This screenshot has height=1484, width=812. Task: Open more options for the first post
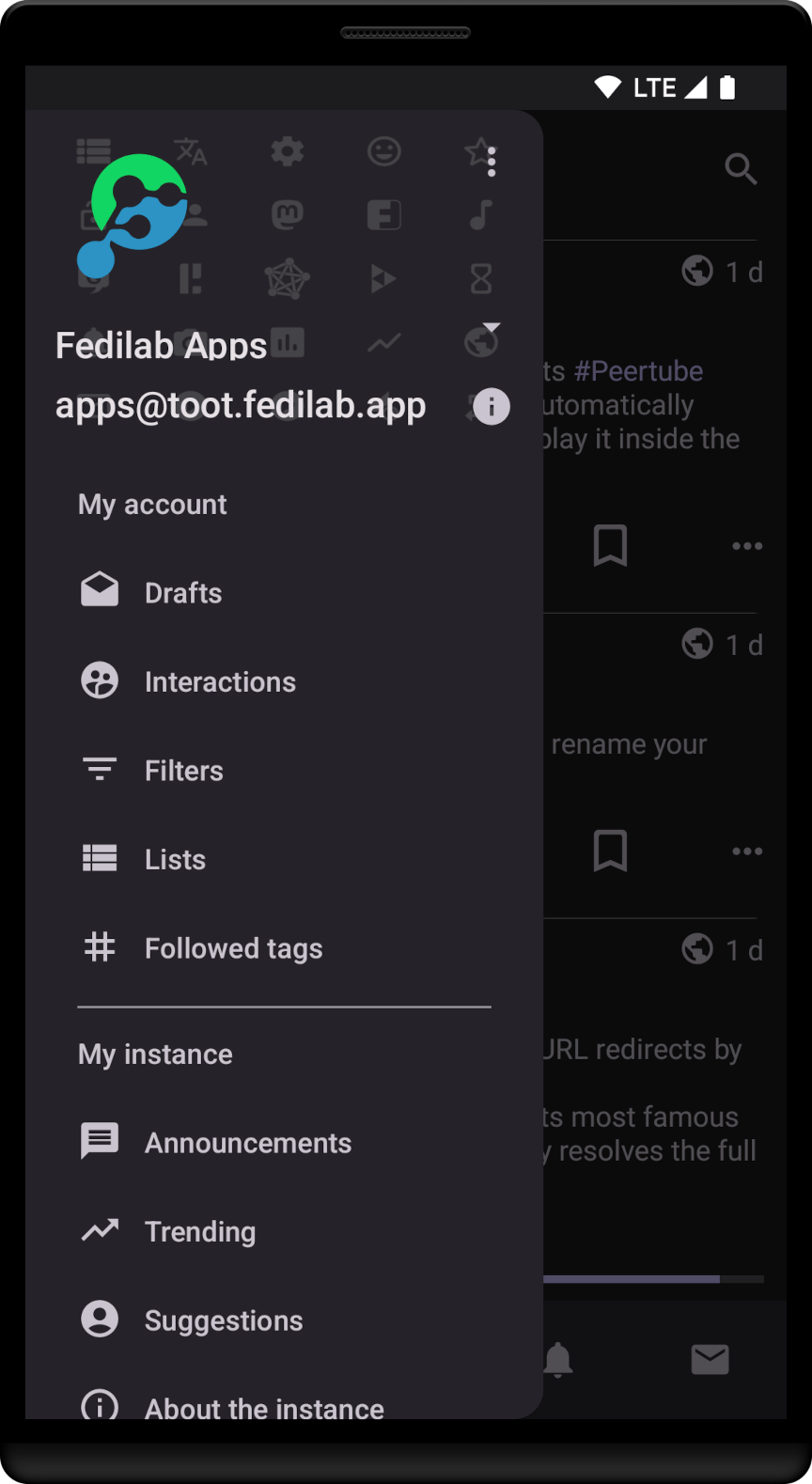tap(747, 546)
